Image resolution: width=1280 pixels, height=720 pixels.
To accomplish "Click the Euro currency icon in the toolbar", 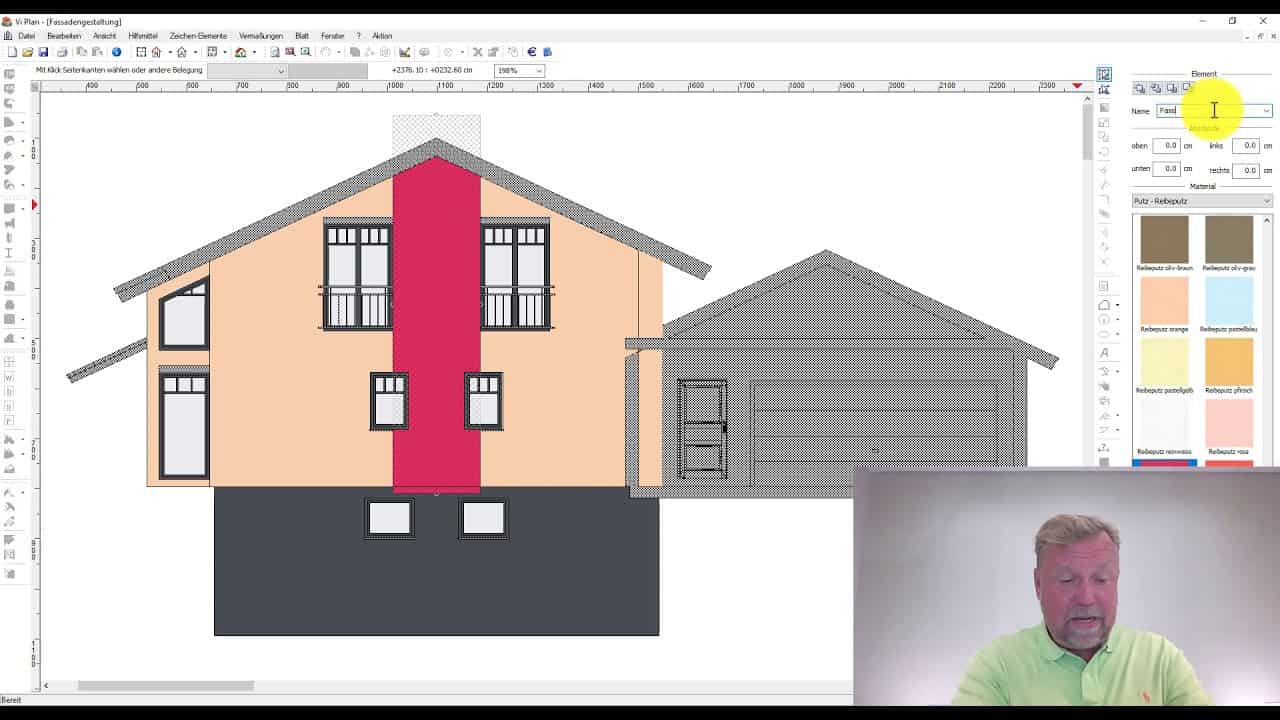I will tap(531, 51).
